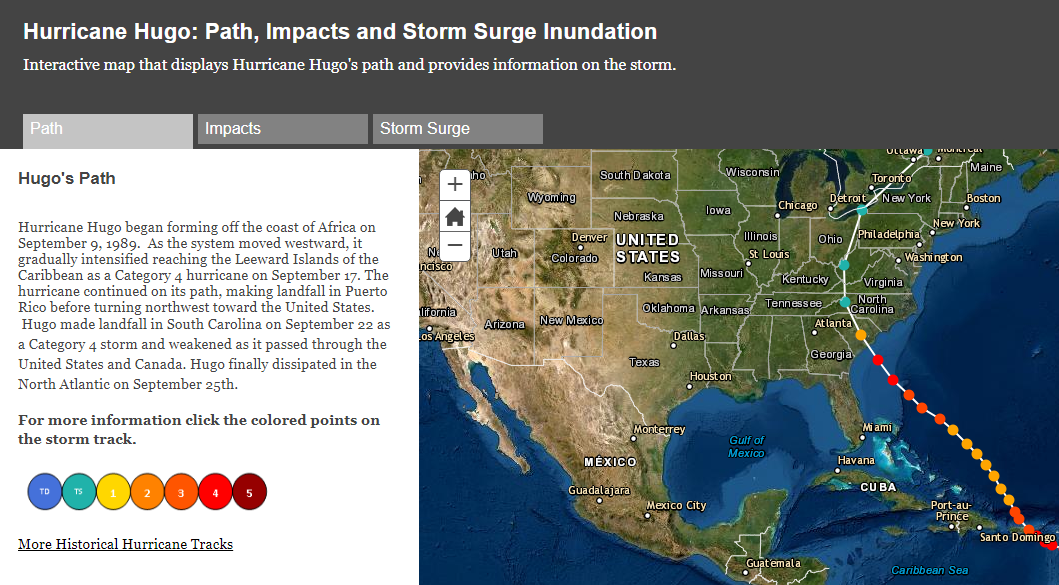
Task: Click the Category 3 legend circle
Action: (x=181, y=492)
